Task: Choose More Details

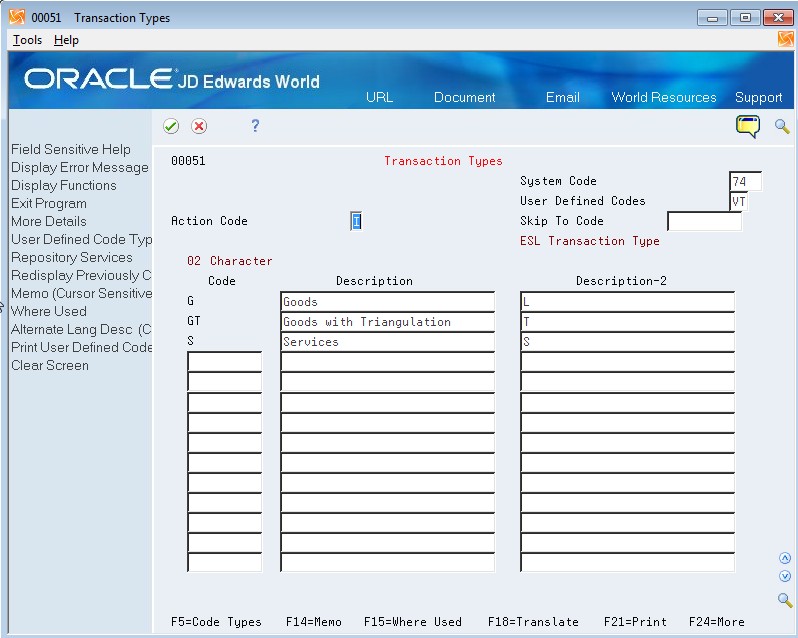Action: point(49,221)
